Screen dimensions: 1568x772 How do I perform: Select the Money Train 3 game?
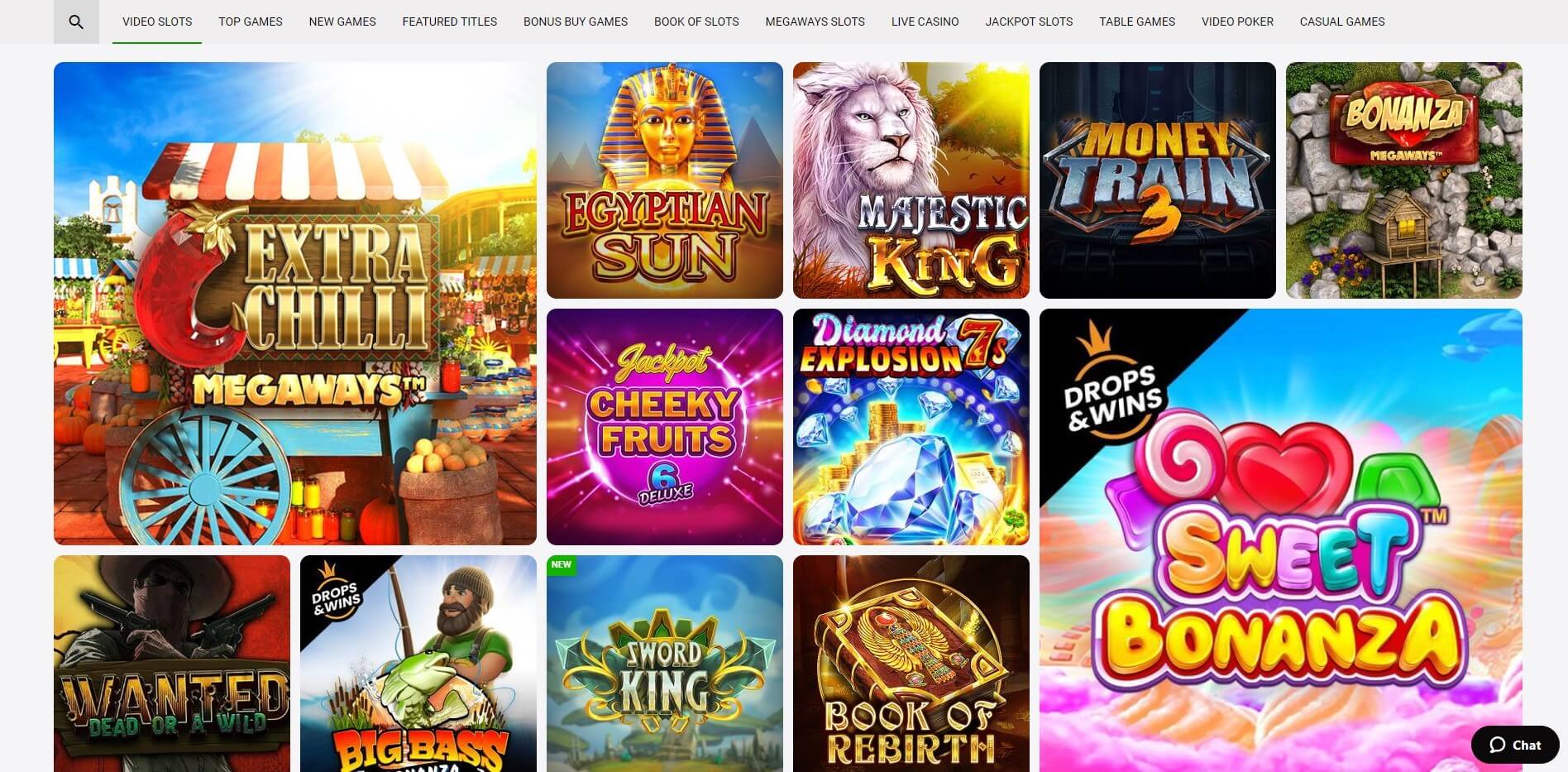(x=1158, y=180)
